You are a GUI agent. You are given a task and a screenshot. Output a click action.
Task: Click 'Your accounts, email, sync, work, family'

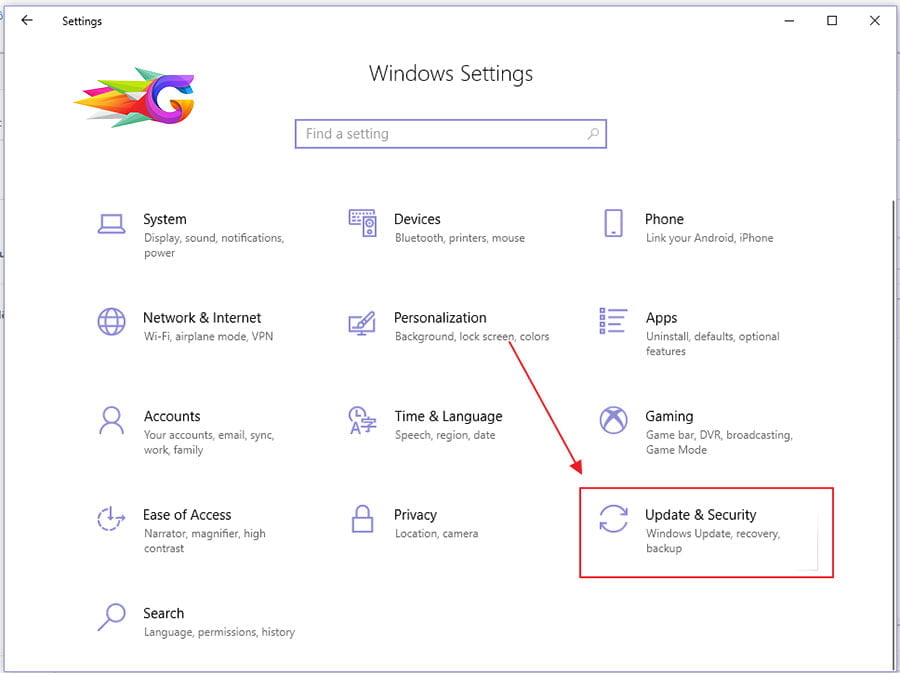pos(209,442)
